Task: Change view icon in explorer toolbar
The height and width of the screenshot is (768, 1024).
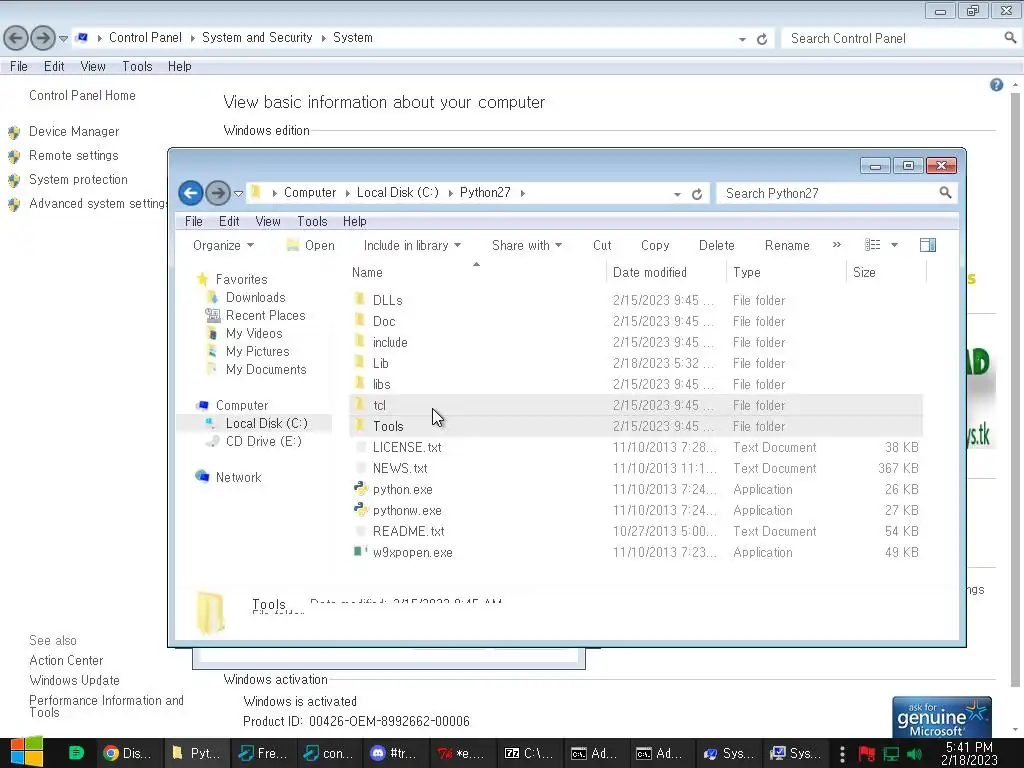Action: tap(872, 245)
